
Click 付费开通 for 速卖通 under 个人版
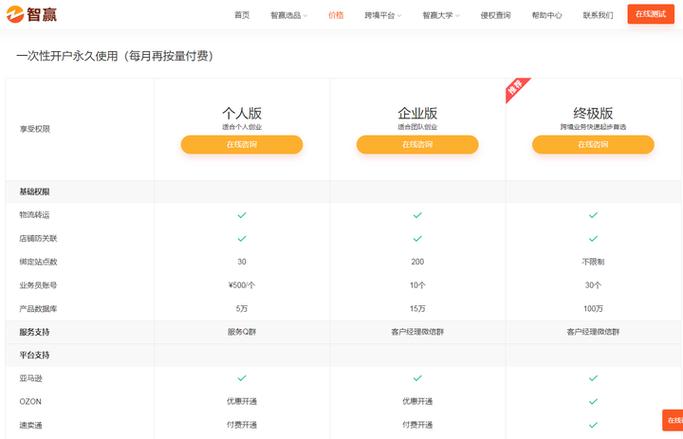point(242,425)
